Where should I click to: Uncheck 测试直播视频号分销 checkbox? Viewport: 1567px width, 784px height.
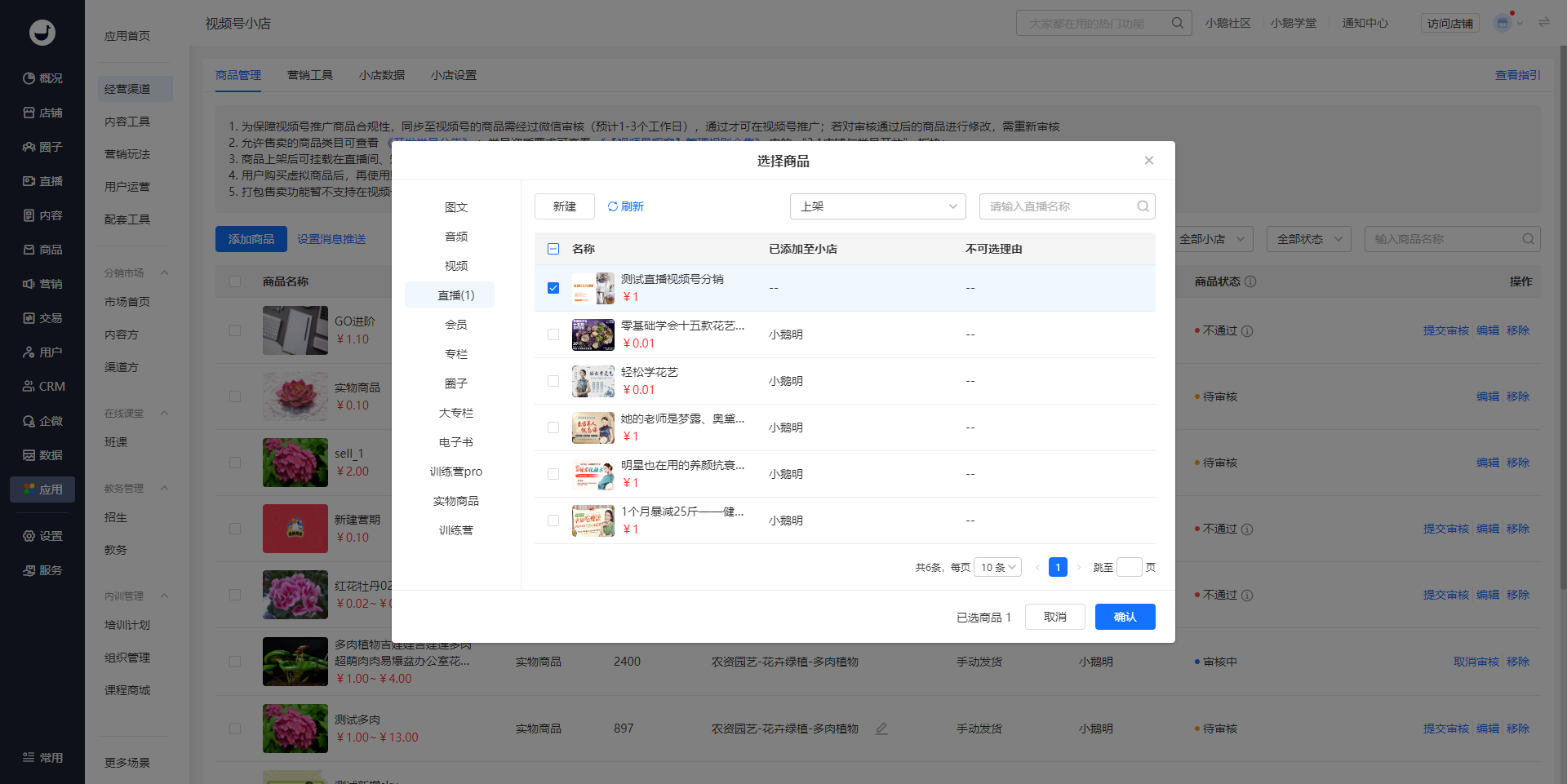[x=553, y=288]
